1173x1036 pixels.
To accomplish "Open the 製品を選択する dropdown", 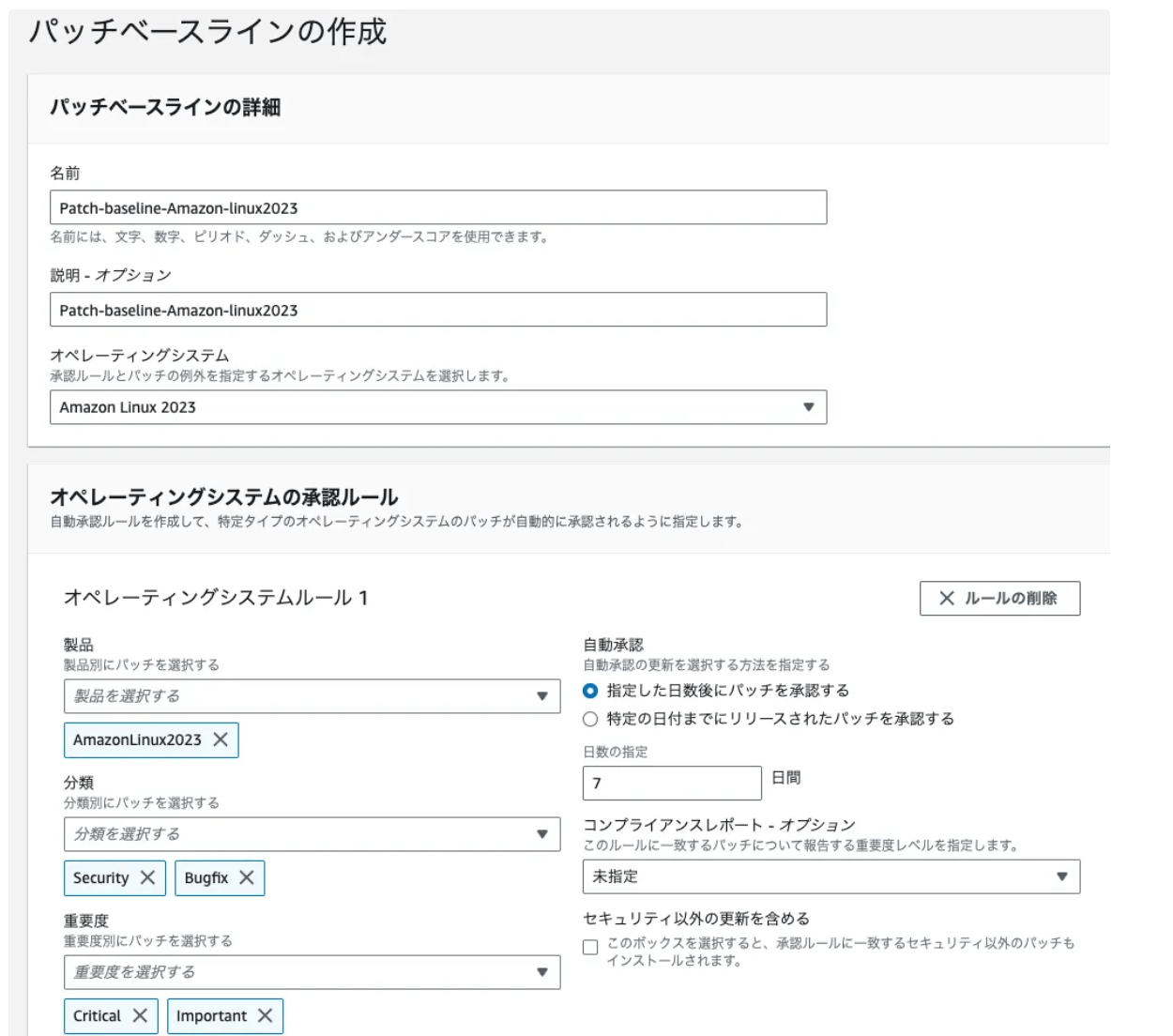I will coord(312,696).
